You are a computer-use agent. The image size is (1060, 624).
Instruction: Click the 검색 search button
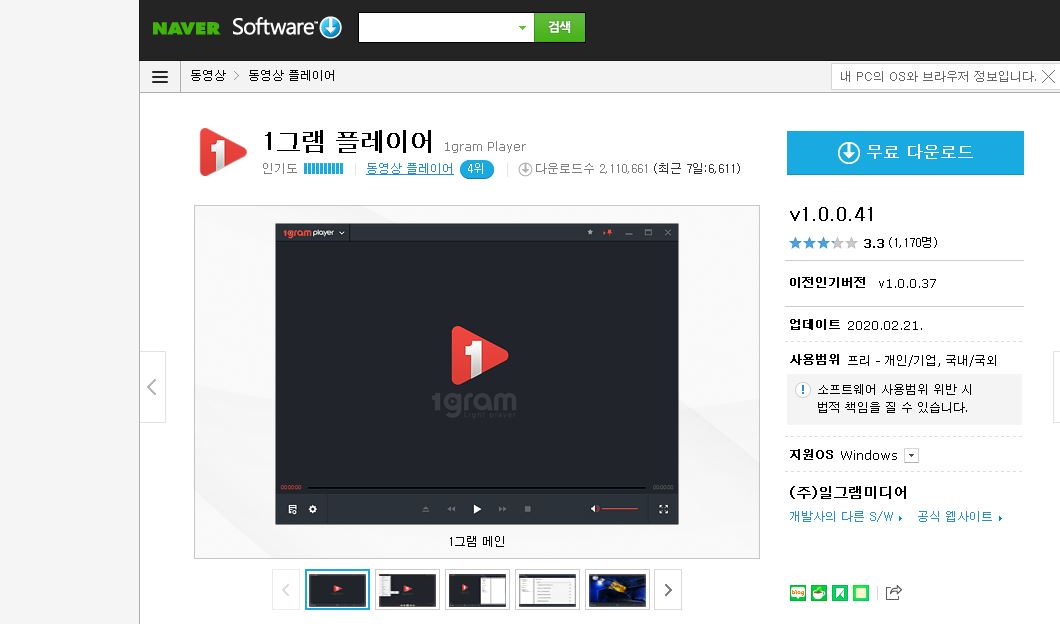pos(559,28)
